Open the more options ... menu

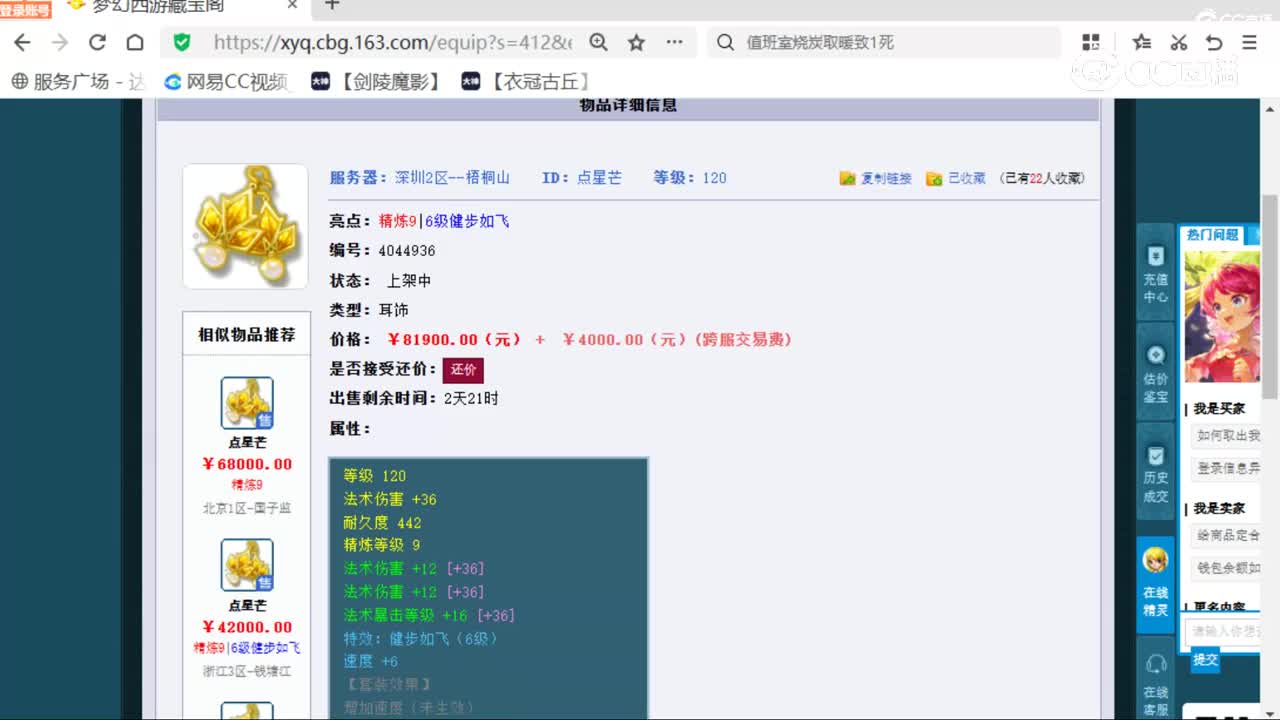click(674, 43)
